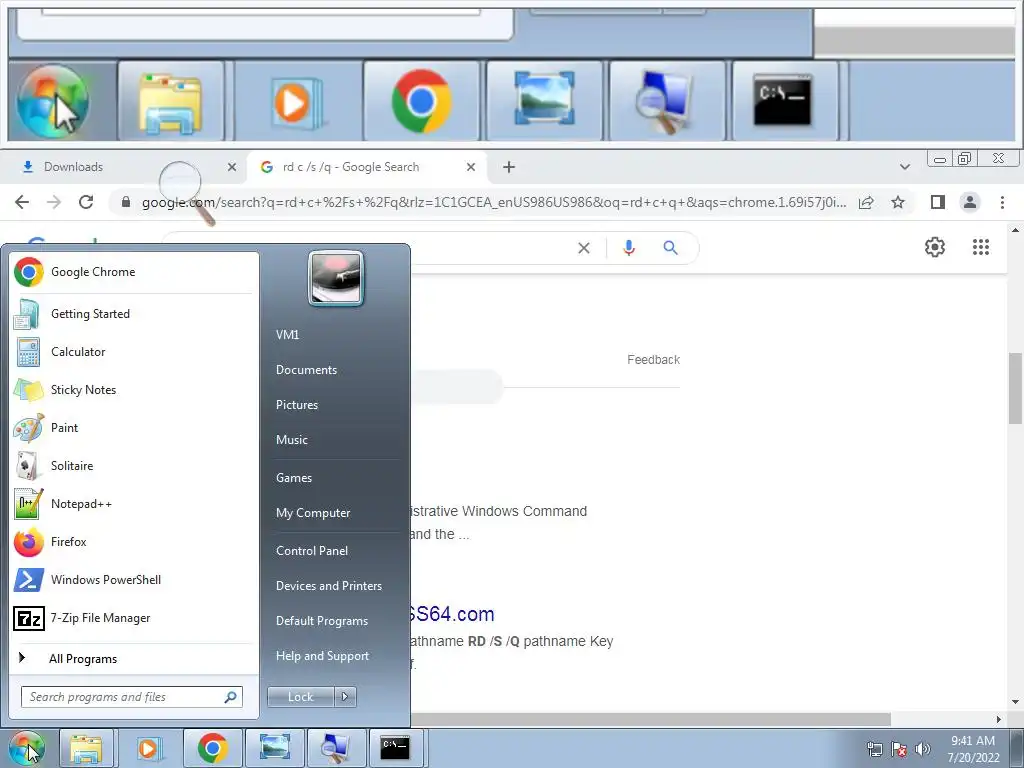Open volume control in system tray
Image resolution: width=1024 pixels, height=768 pixels.
click(x=923, y=749)
